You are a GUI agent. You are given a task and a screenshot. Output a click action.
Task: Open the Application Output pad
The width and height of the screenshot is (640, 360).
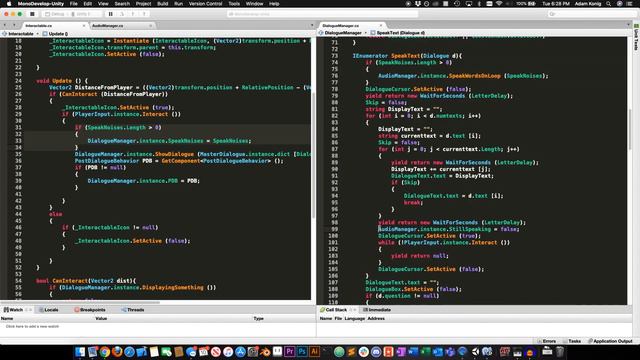[610, 341]
